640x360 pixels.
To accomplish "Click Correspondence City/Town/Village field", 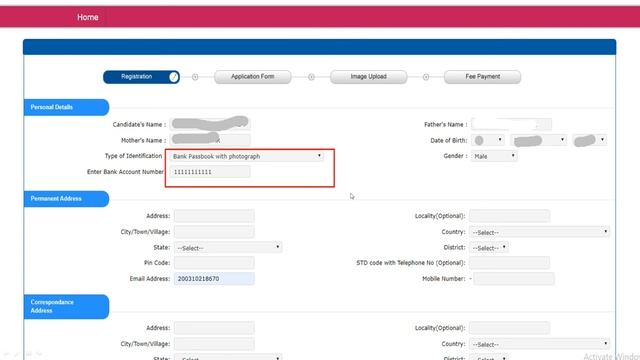I will click(214, 344).
